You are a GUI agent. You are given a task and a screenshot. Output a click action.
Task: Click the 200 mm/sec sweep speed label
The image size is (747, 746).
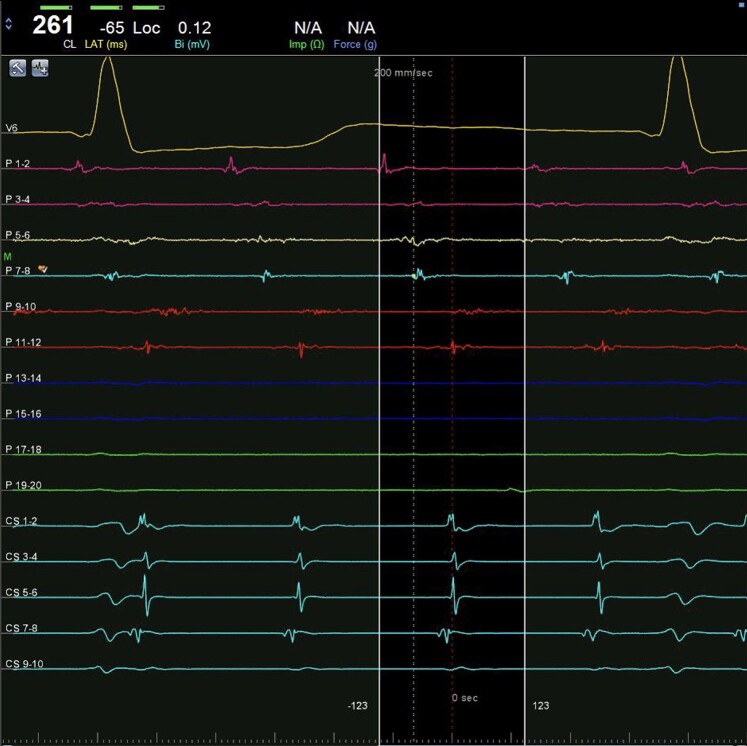click(x=404, y=73)
